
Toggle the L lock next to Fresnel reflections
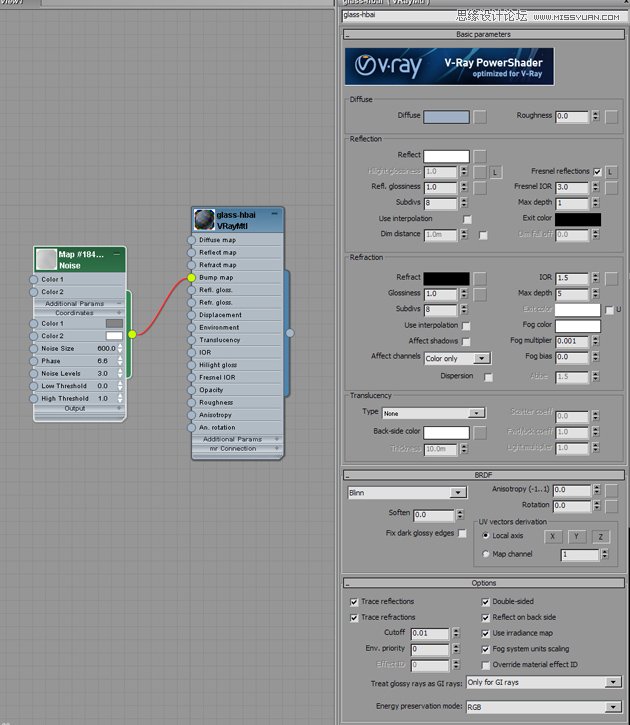pyautogui.click(x=610, y=172)
